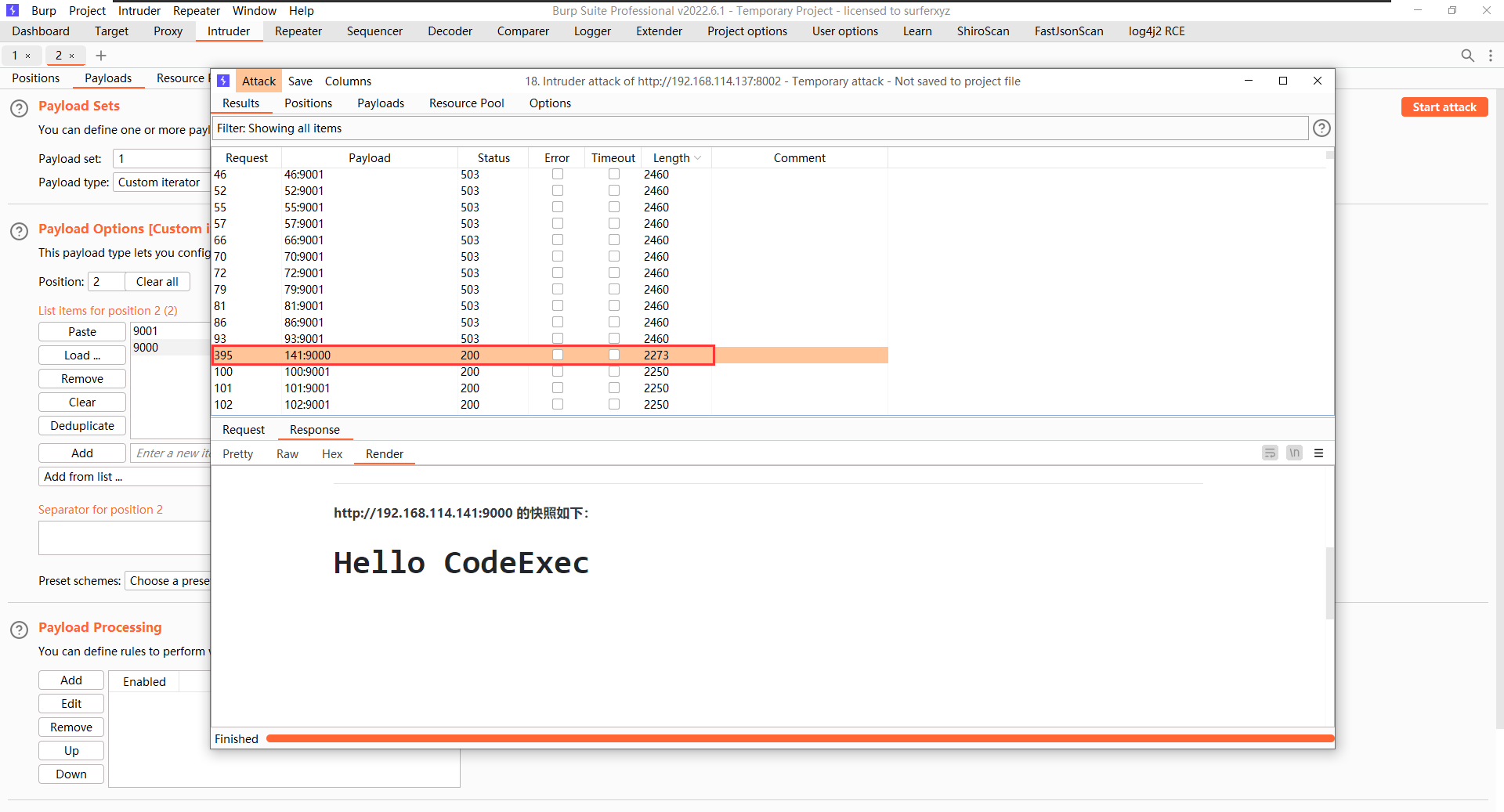Viewport: 1504px width, 812px height.
Task: Select list item 9001 in position 2
Action: pos(170,331)
